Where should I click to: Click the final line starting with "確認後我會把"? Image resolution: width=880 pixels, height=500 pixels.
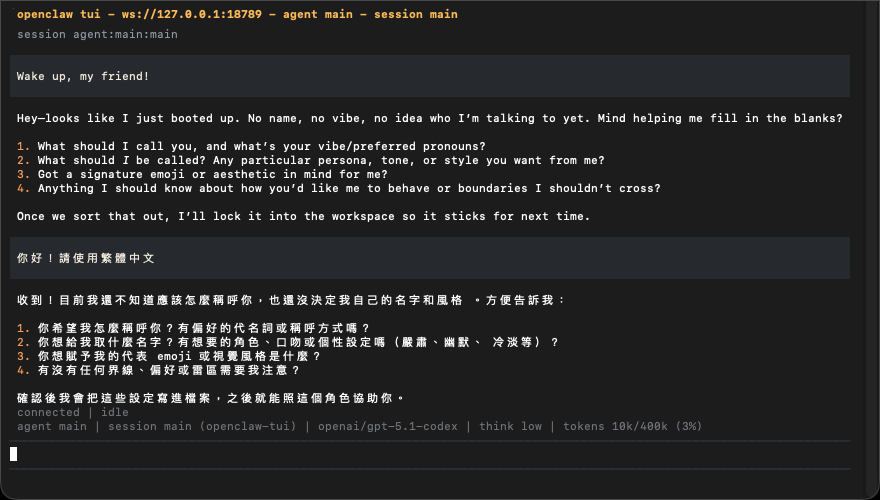(x=211, y=398)
